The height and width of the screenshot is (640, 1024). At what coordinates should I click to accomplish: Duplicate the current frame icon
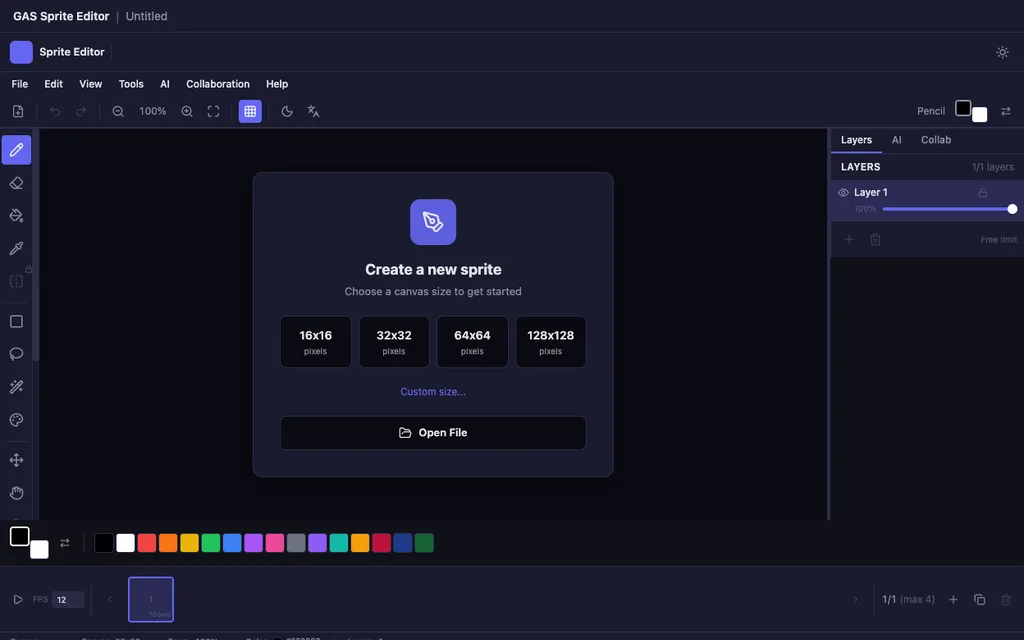(980, 600)
